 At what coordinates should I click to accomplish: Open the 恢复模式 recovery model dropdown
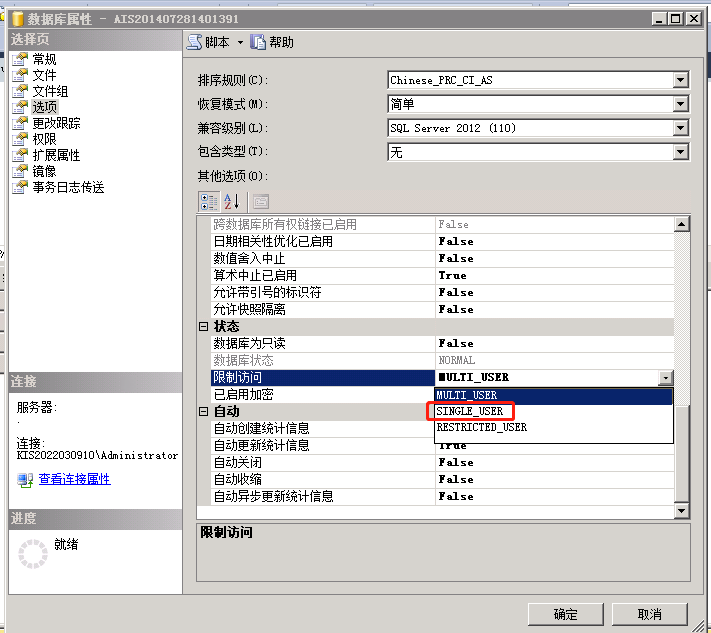click(x=681, y=104)
